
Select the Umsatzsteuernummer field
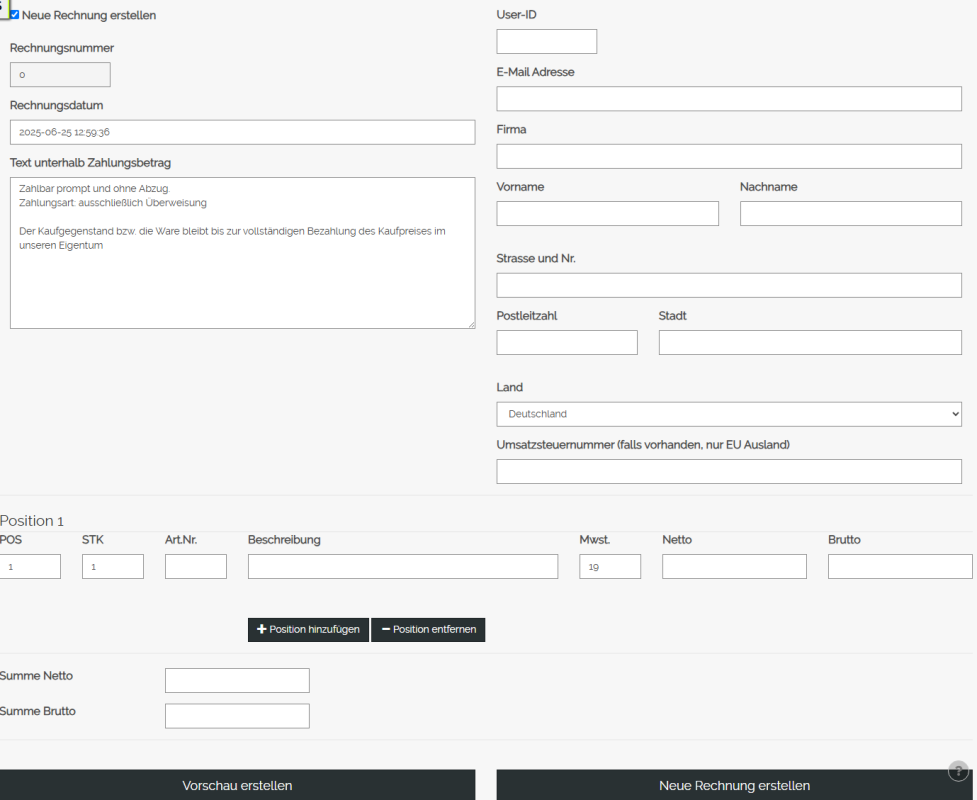tap(728, 471)
